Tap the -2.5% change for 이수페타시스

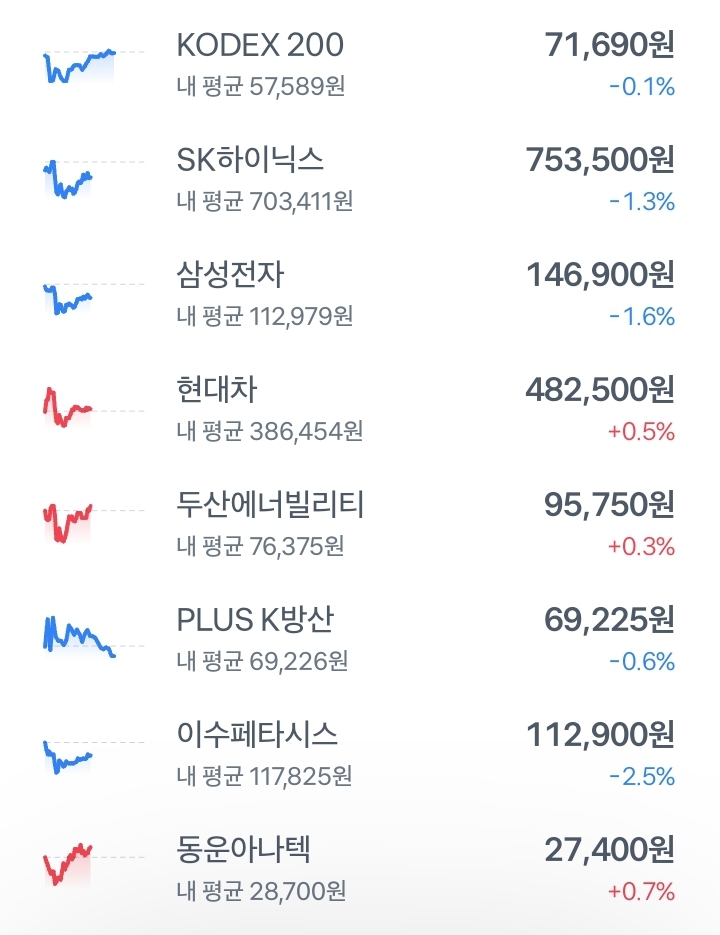coord(642,776)
